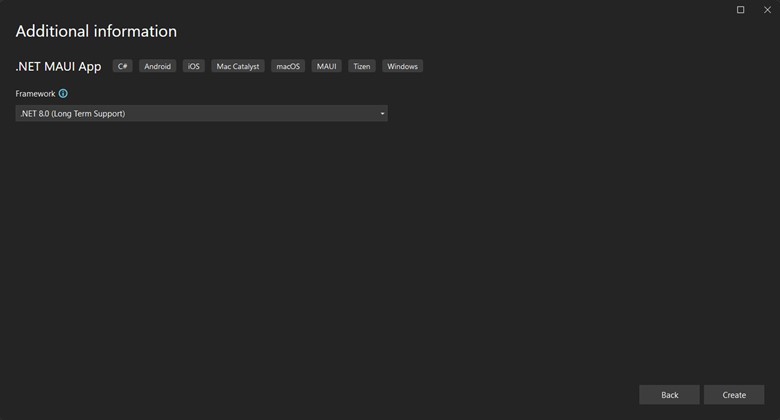The image size is (780, 420).
Task: Select the Android platform tag
Action: [157, 66]
